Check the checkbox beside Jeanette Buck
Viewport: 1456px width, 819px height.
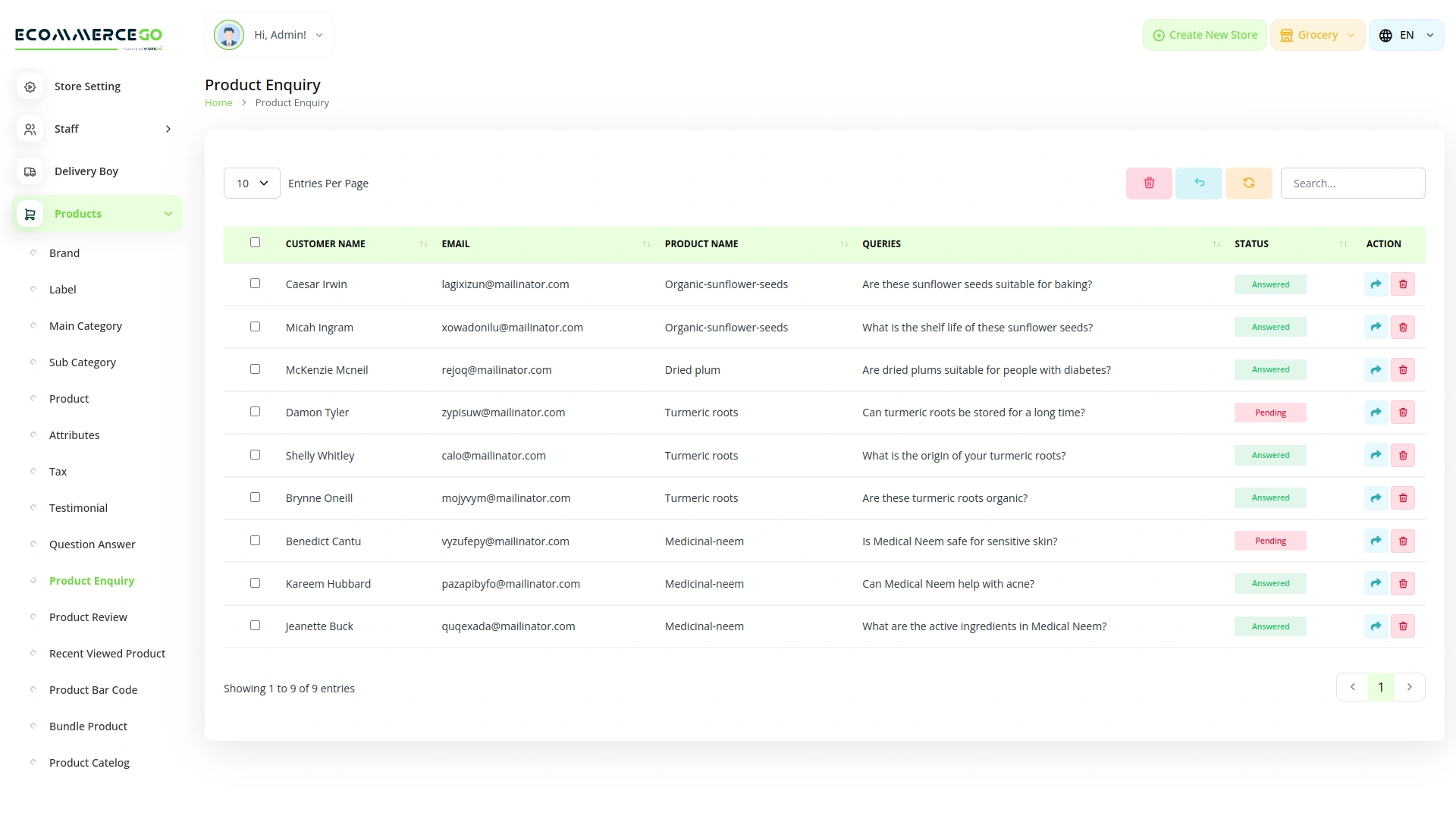pos(255,625)
